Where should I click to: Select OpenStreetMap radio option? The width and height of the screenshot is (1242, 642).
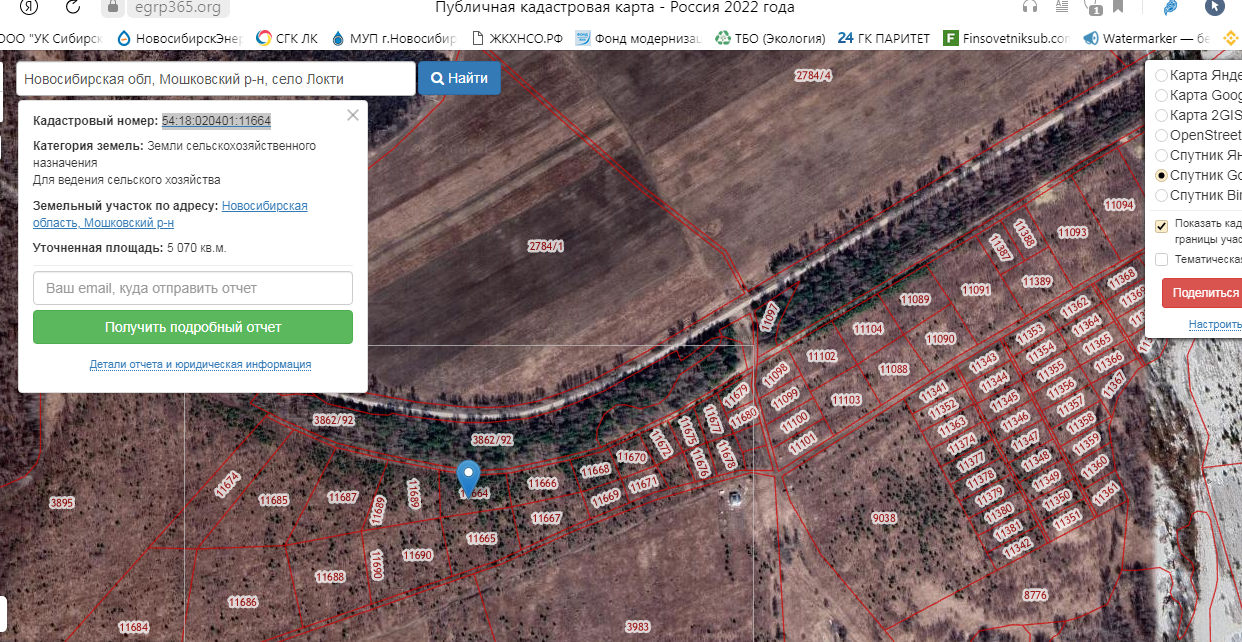[x=1161, y=135]
